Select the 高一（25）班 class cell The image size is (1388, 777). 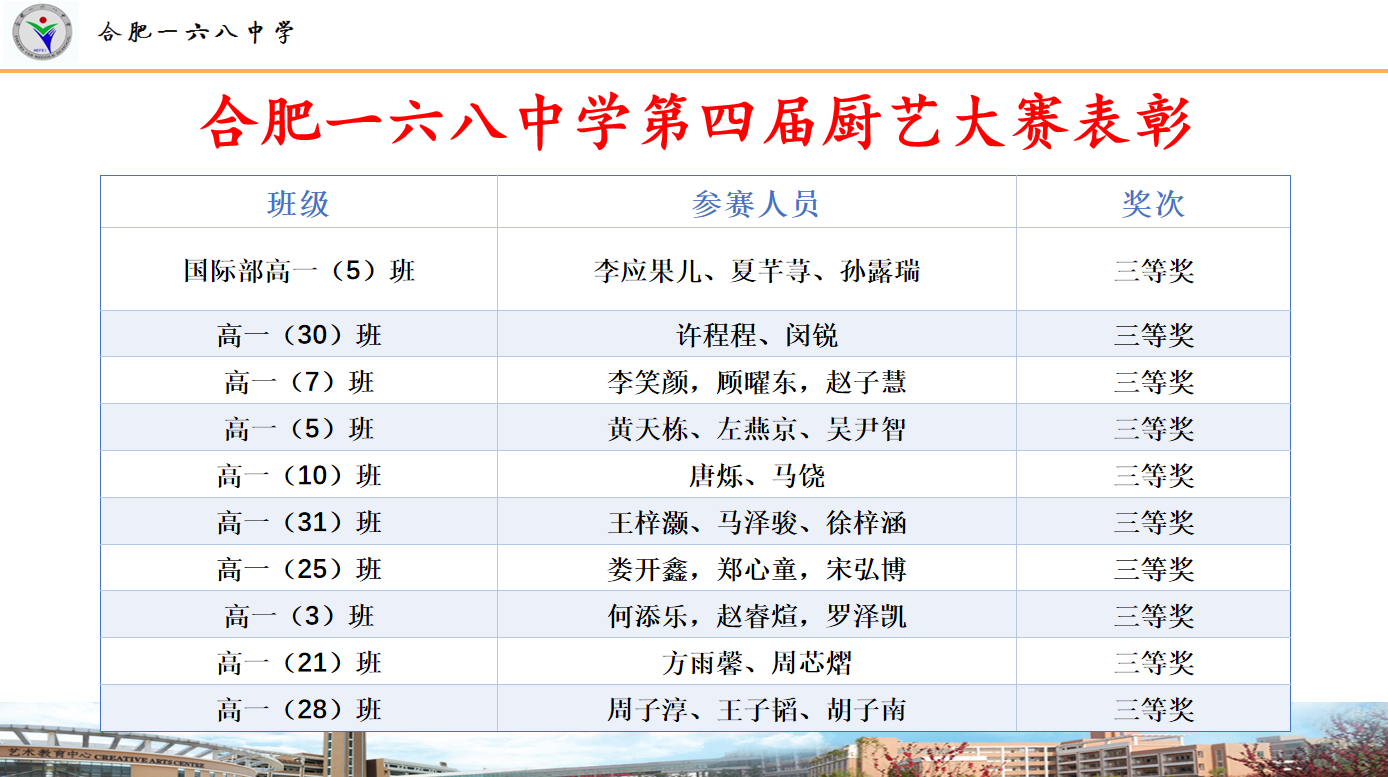tap(298, 570)
